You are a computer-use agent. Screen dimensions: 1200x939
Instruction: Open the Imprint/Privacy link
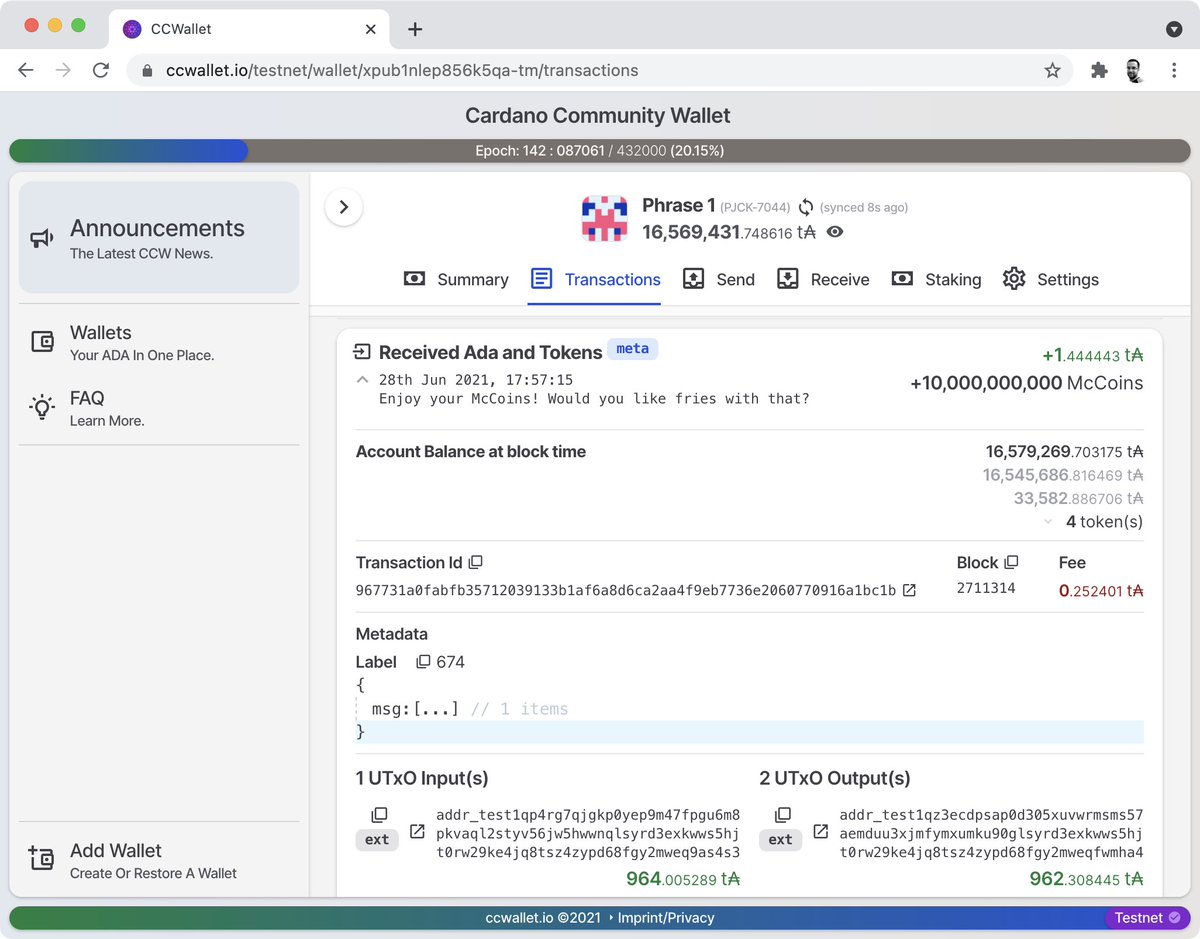tap(666, 917)
